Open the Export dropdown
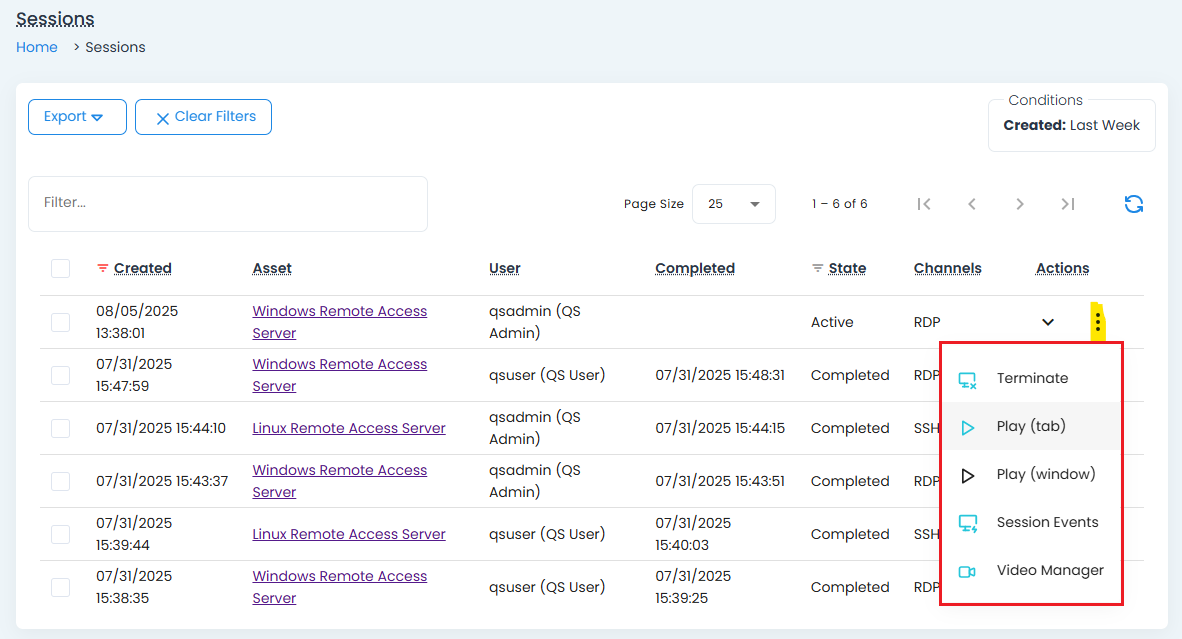 click(77, 117)
